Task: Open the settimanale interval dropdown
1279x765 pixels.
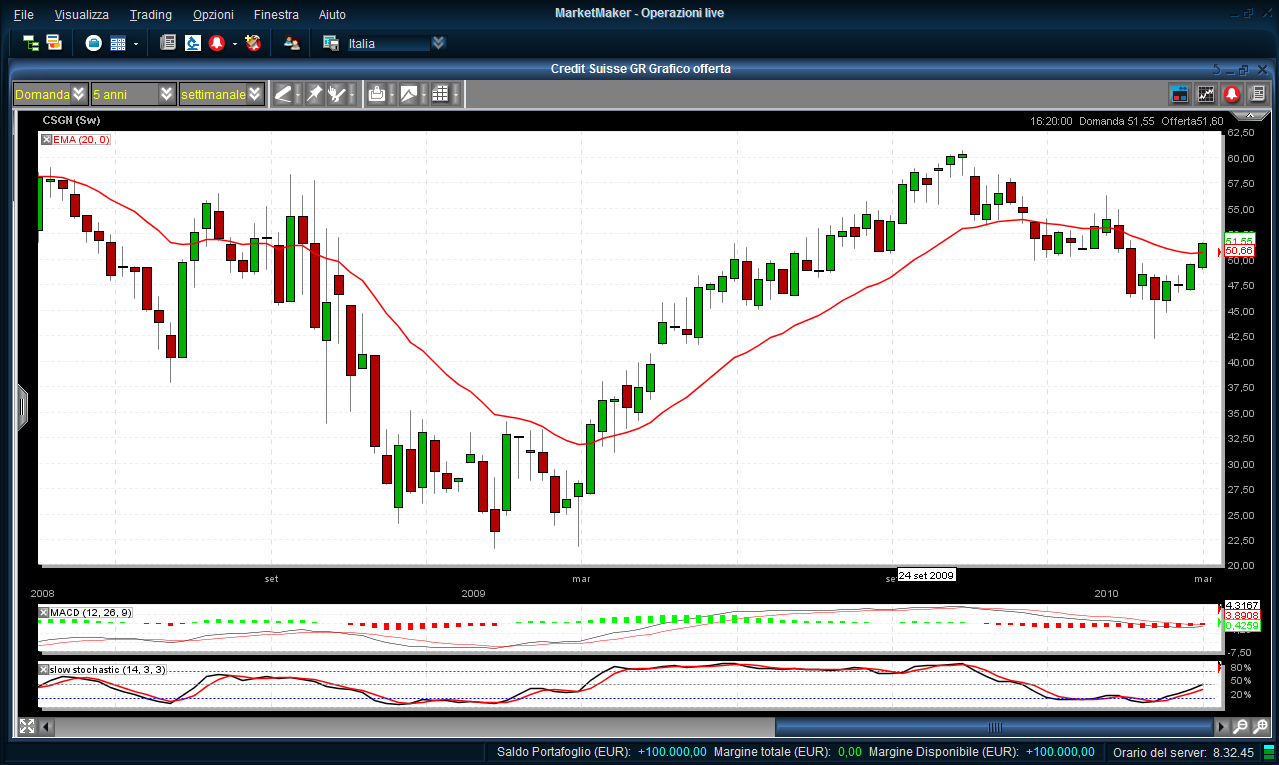Action: pos(221,94)
